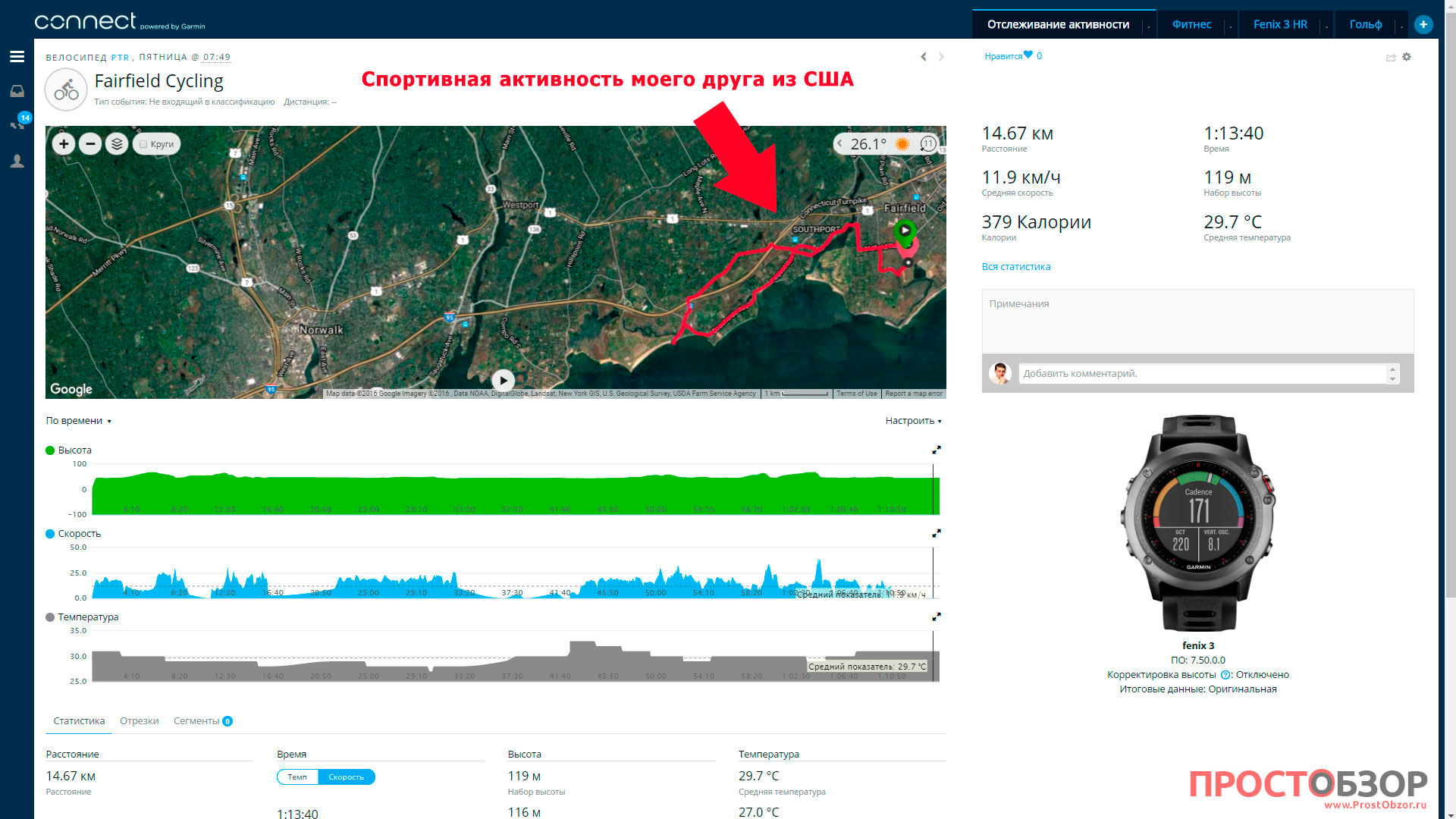Enable the Круги laps checkbox
Screen dimensions: 1456x819
(143, 144)
